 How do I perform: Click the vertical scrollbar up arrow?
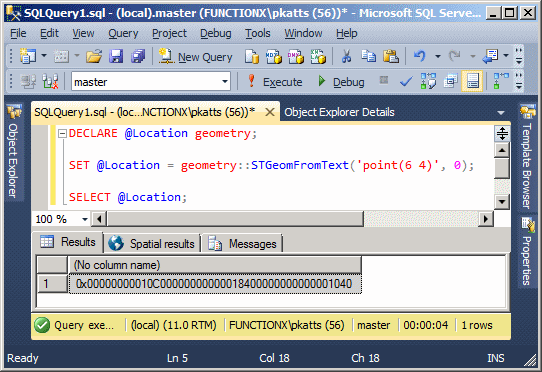(x=502, y=150)
